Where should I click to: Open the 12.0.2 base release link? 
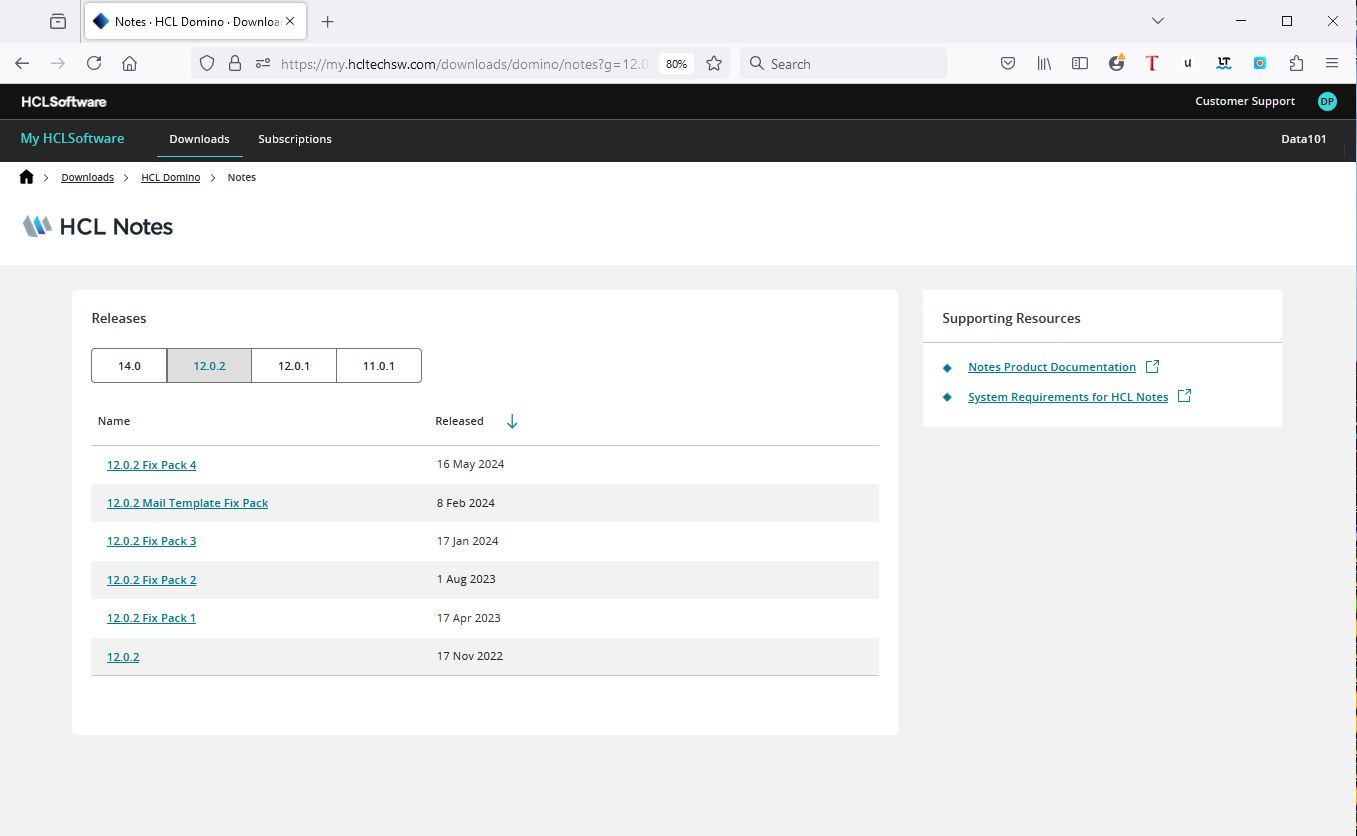coord(123,657)
